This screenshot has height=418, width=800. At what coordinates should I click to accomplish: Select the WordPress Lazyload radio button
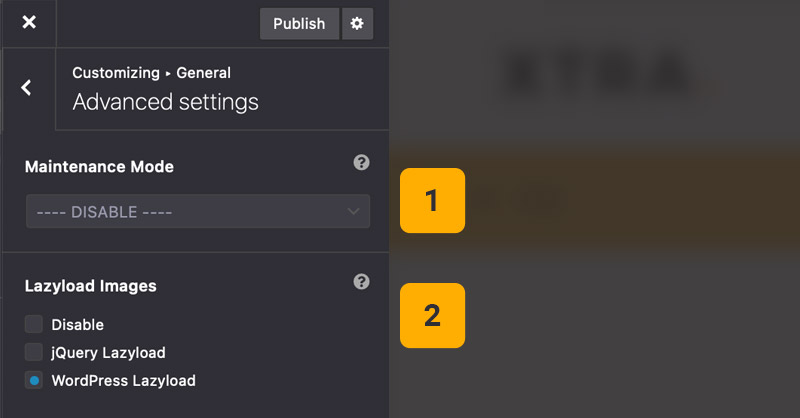click(35, 380)
